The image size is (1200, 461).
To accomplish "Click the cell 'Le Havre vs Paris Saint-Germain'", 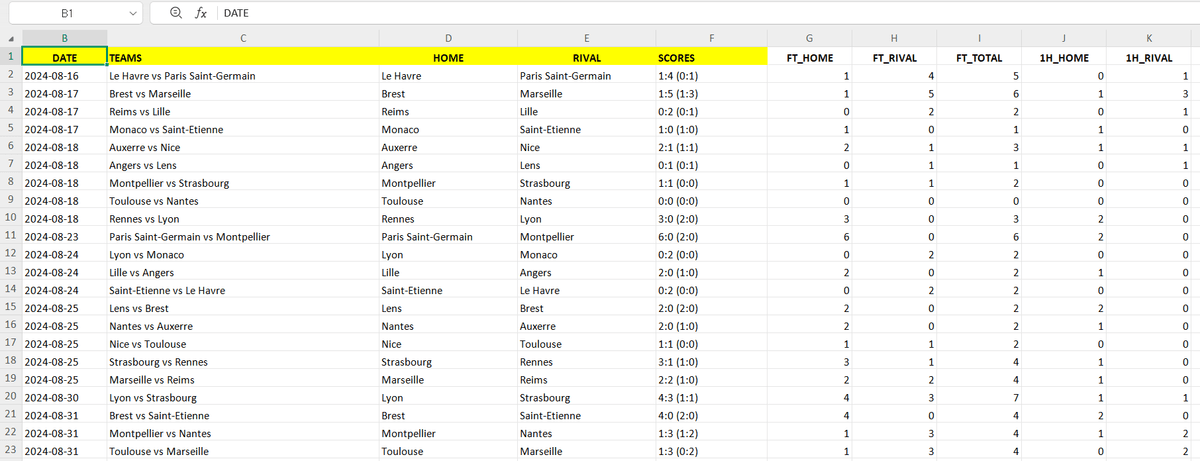I will click(x=182, y=76).
